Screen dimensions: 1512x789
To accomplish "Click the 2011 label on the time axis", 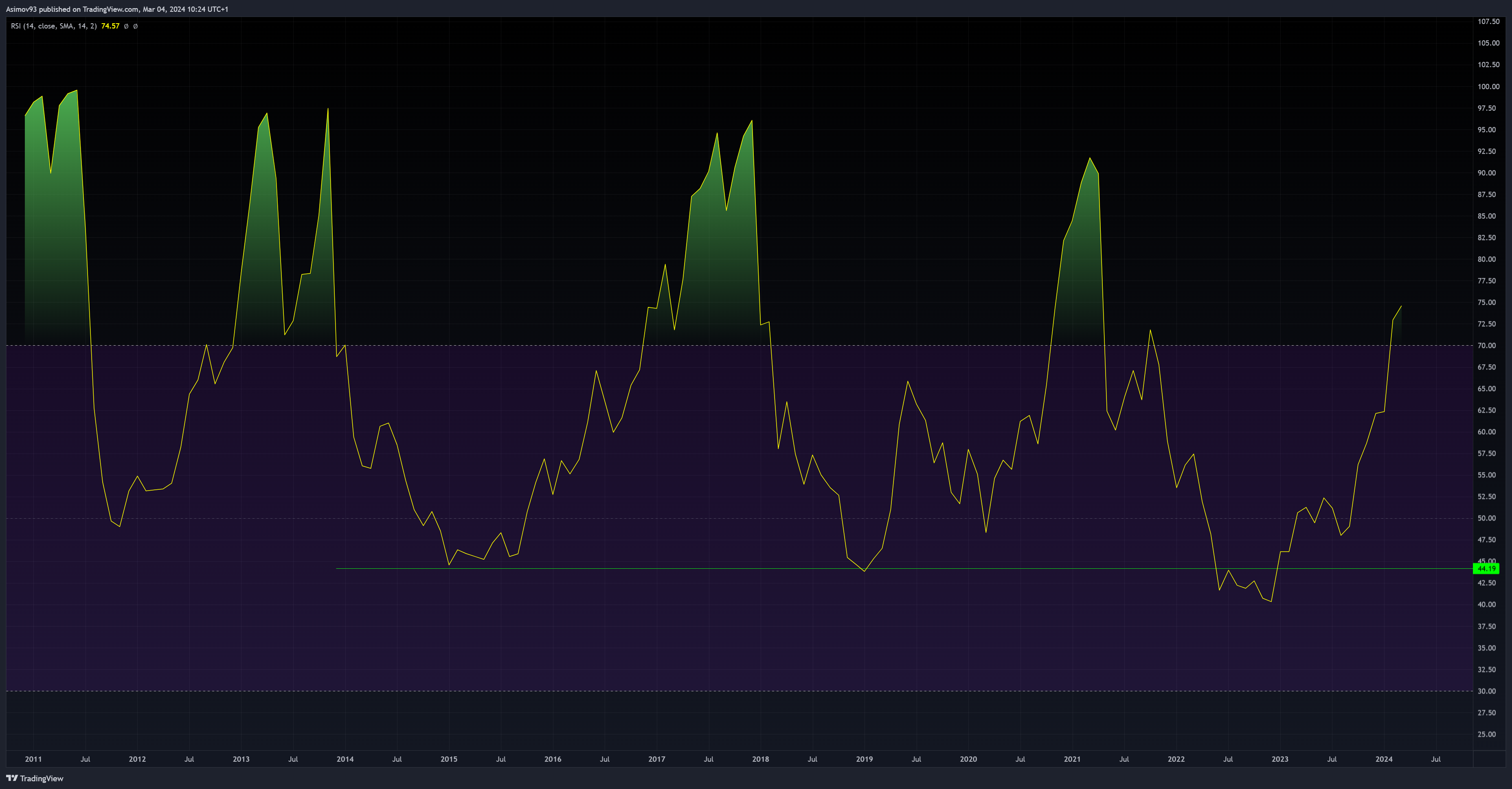I will point(33,759).
